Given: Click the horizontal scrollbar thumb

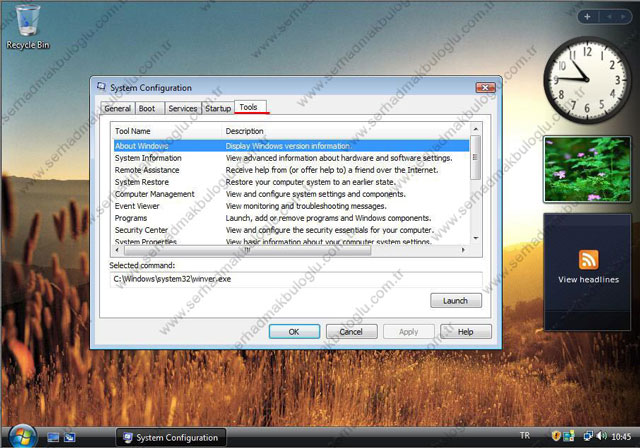Looking at the screenshot, I should click(x=247, y=250).
